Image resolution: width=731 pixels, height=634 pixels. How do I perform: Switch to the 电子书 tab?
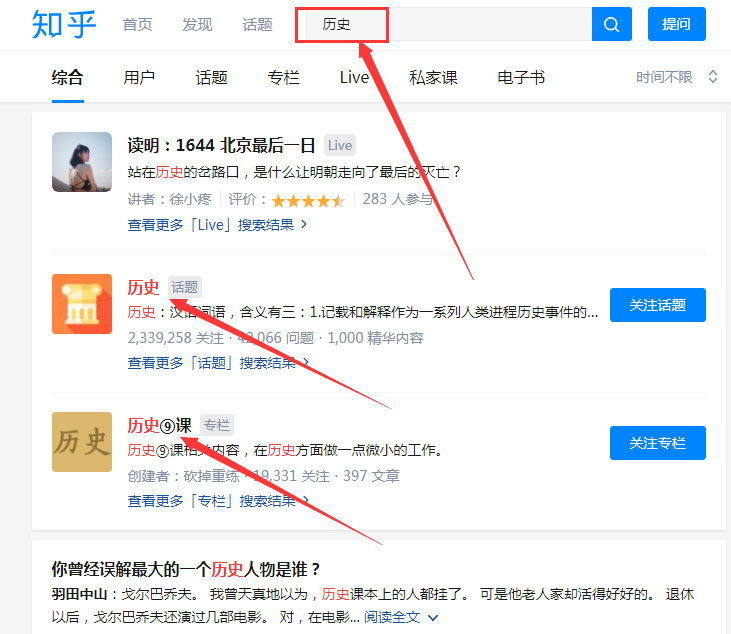[x=521, y=77]
